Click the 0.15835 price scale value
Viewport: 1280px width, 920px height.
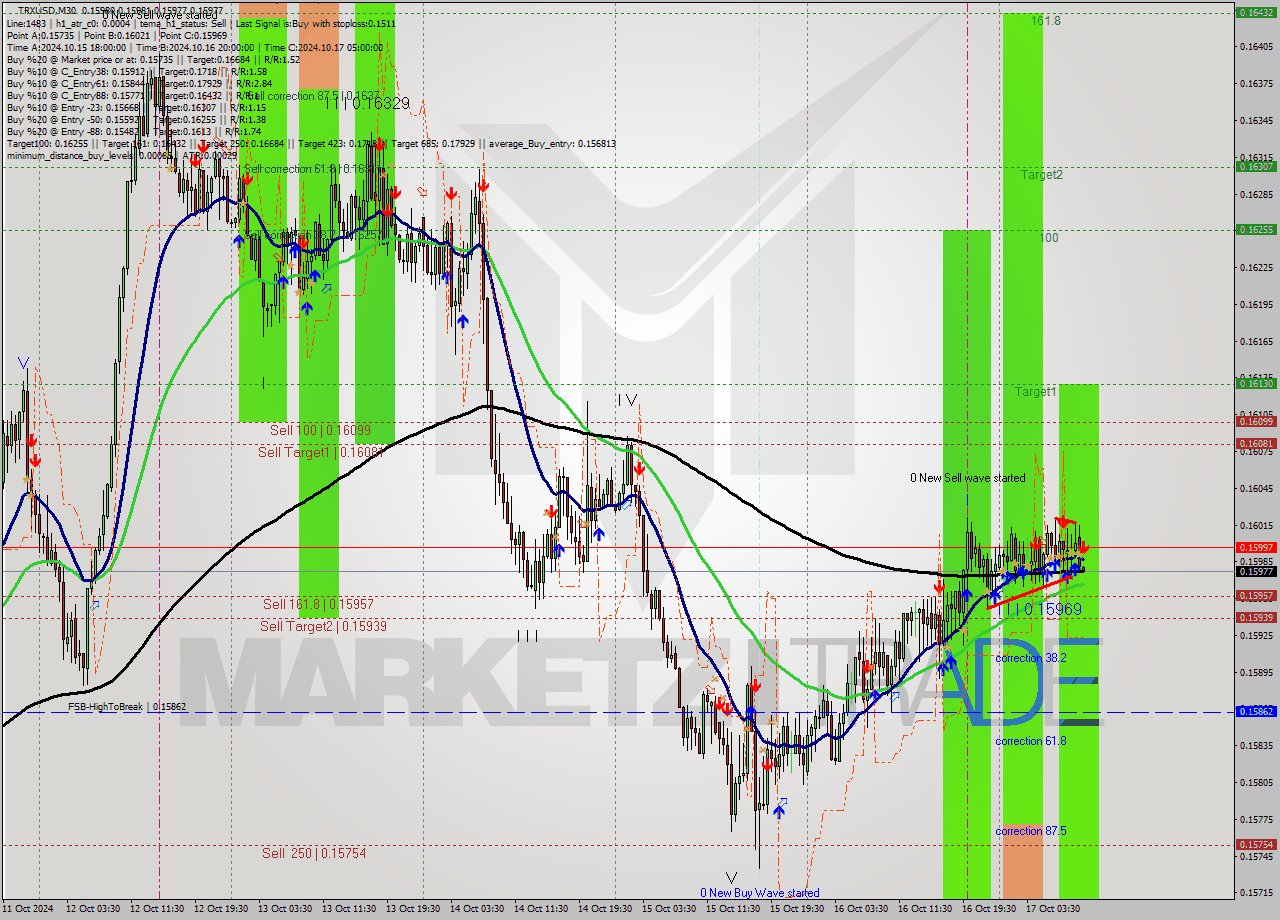1256,745
